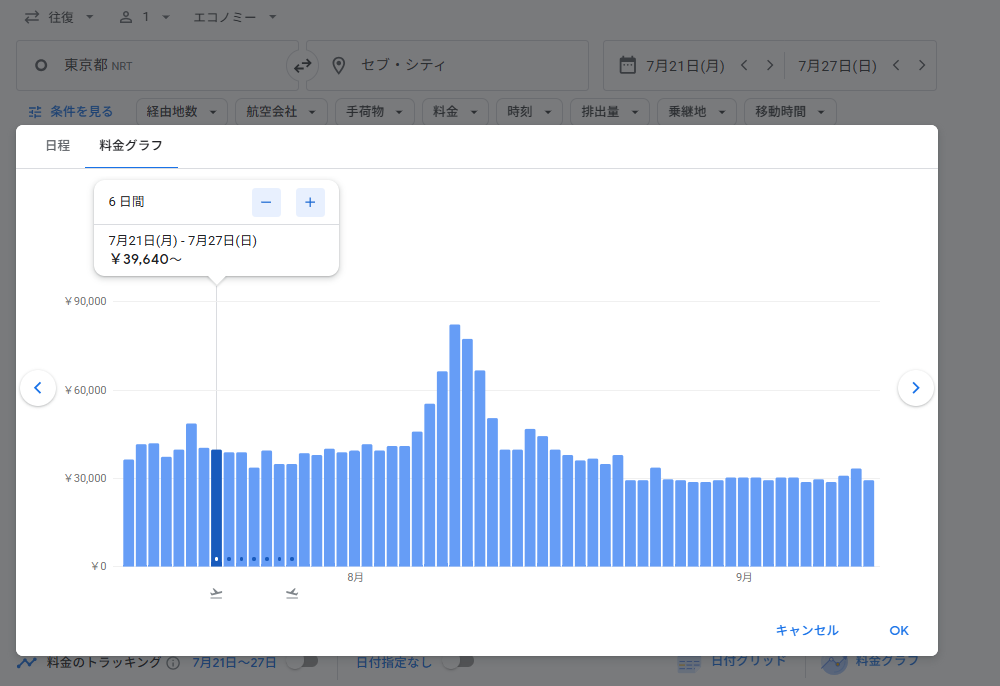Open the エコノミー class dropdown
This screenshot has height=686, width=1000.
(x=235, y=17)
